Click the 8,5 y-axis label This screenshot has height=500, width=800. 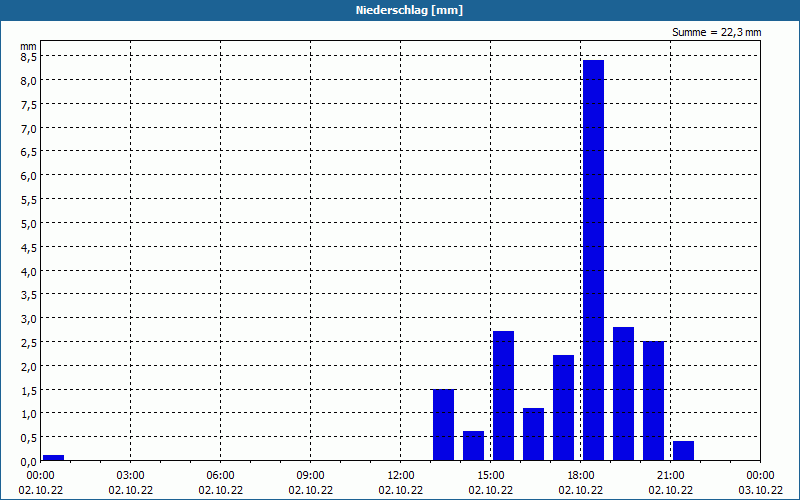pyautogui.click(x=29, y=57)
